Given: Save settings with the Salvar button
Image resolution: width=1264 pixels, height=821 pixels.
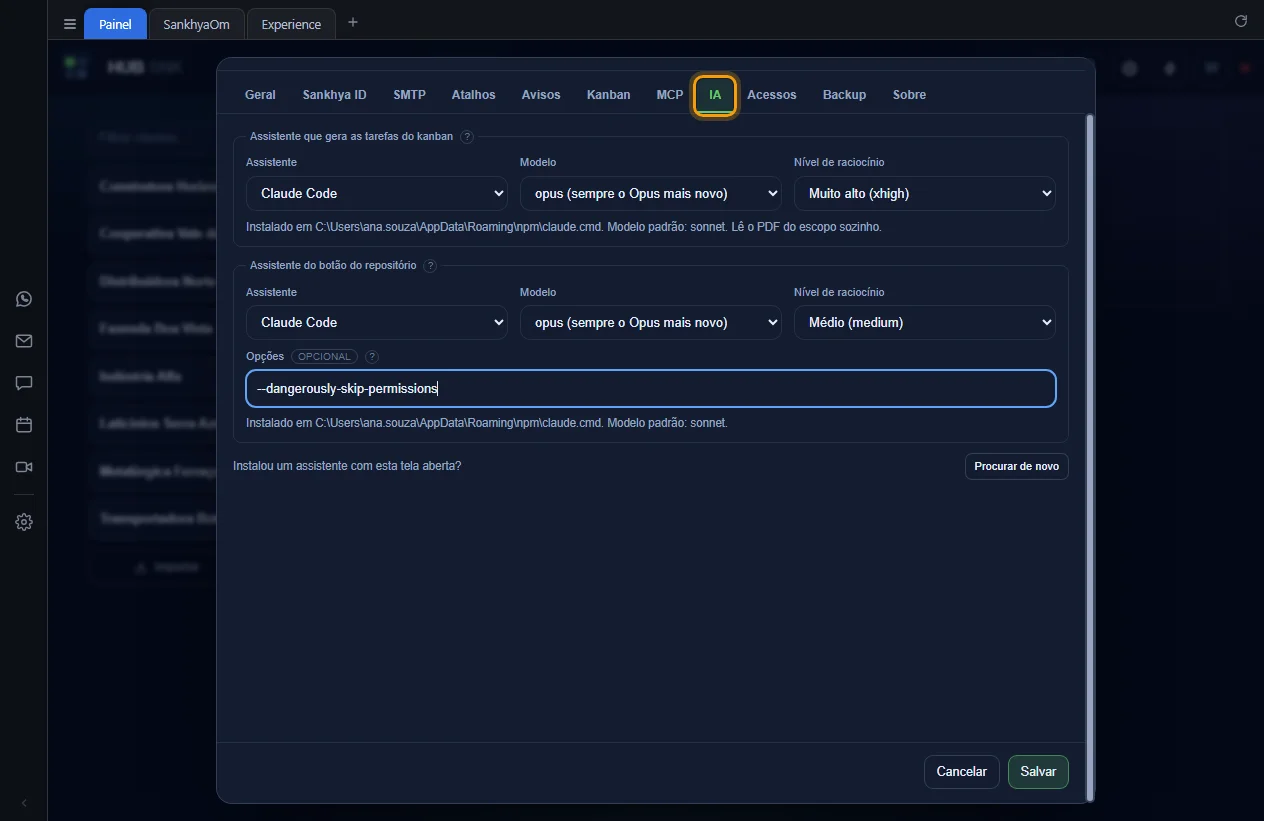Looking at the screenshot, I should (x=1039, y=772).
